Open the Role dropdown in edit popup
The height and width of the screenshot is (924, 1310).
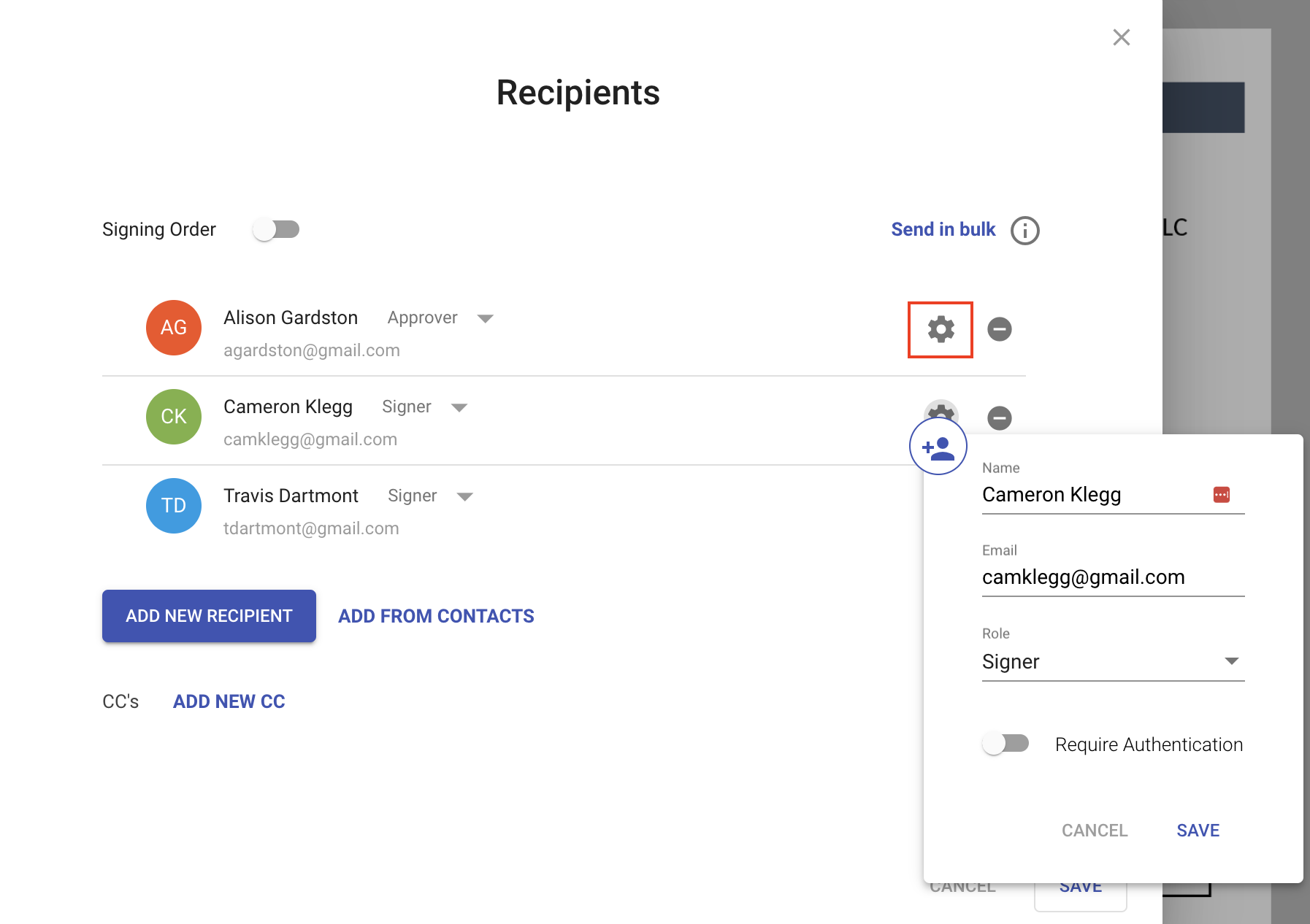pos(1112,661)
